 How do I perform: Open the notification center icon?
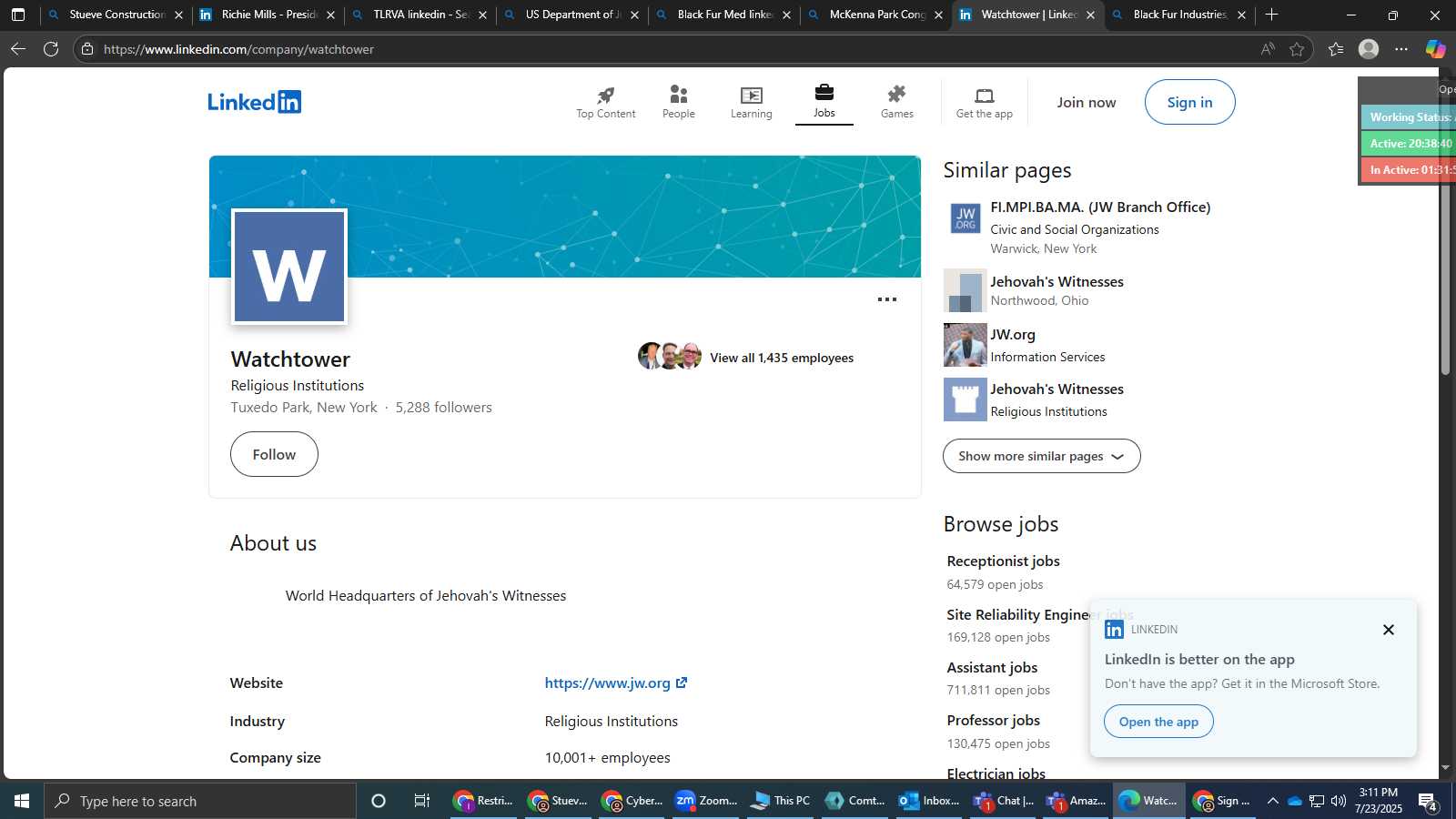coord(1428,801)
